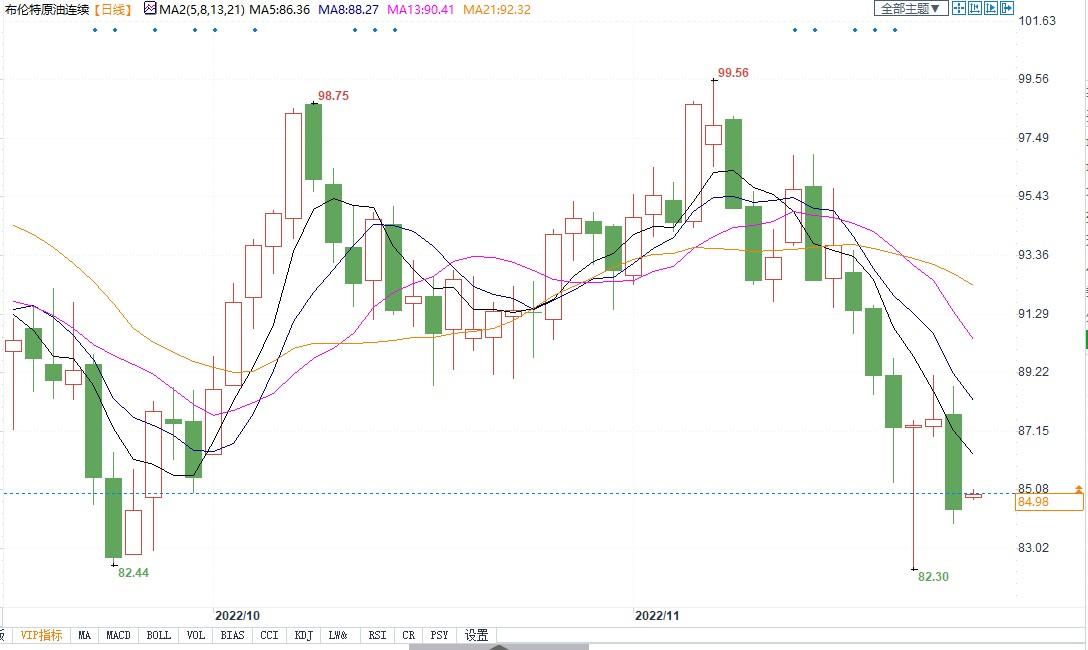The image size is (1088, 650).
Task: Open the VIP指标 tab
Action: click(41, 635)
